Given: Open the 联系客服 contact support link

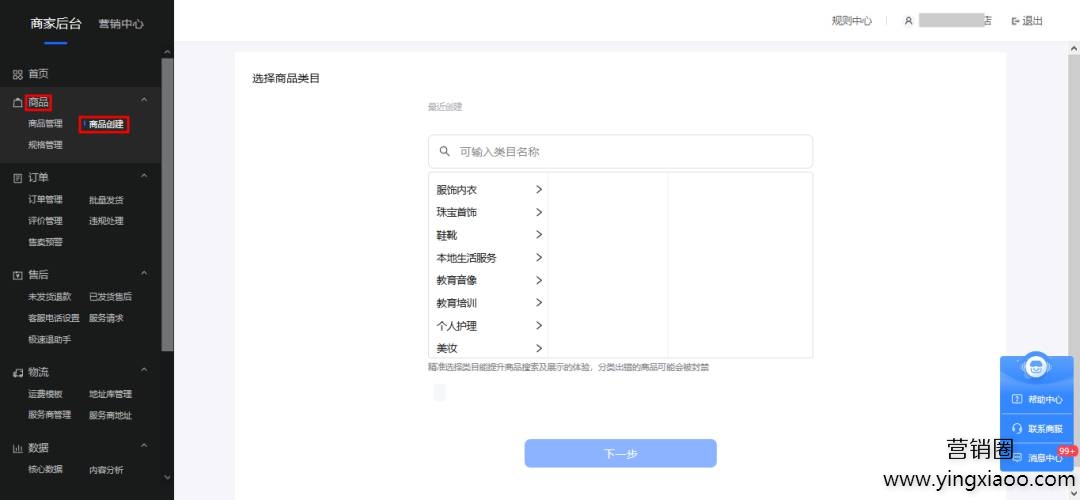Looking at the screenshot, I should (x=1045, y=428).
